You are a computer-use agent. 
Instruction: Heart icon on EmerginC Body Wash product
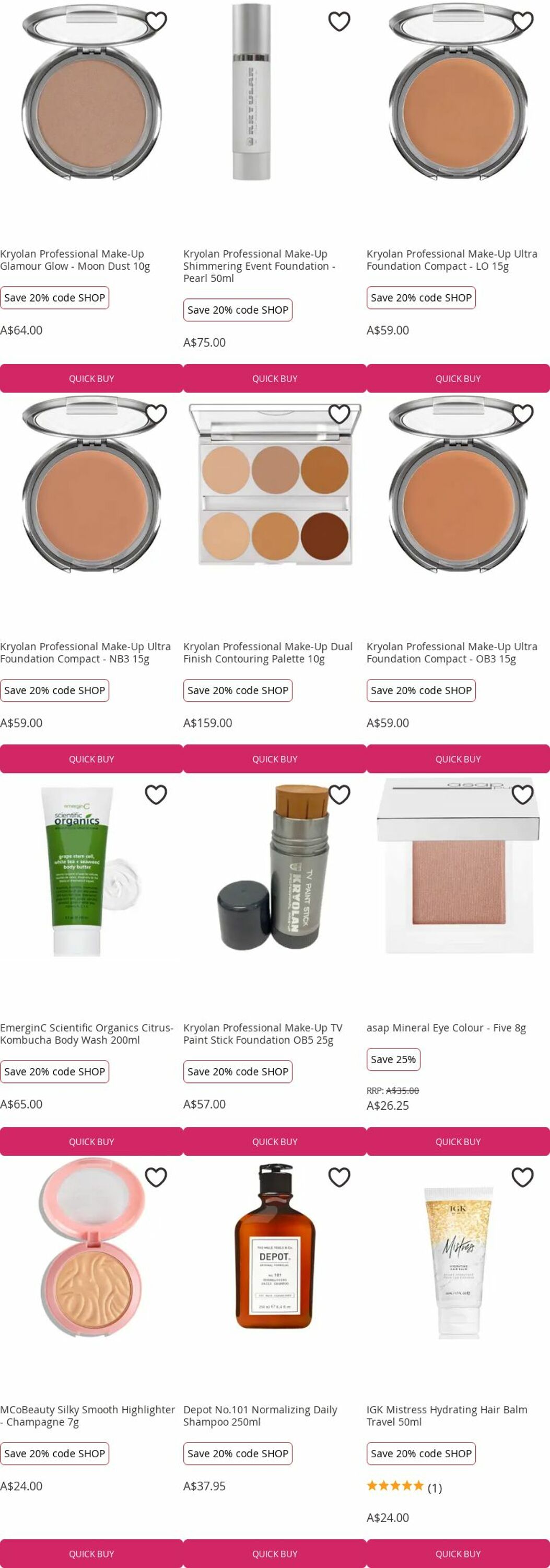pyautogui.click(x=156, y=794)
